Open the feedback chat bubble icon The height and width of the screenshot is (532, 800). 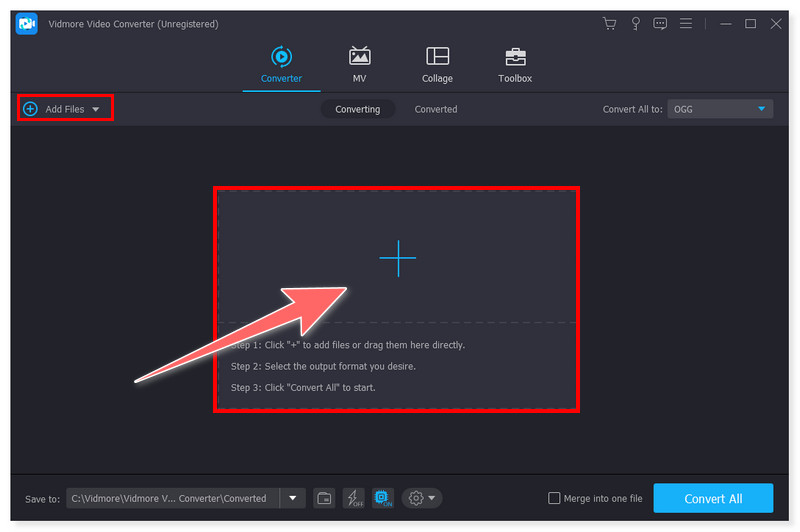(x=660, y=23)
